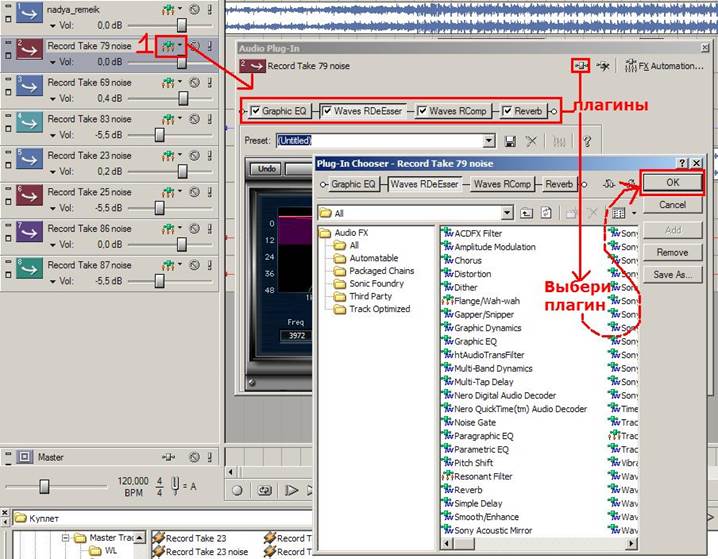Solo the Record Take 23 noise track
Image resolution: width=718 pixels, height=559 pixels.
coord(210,156)
